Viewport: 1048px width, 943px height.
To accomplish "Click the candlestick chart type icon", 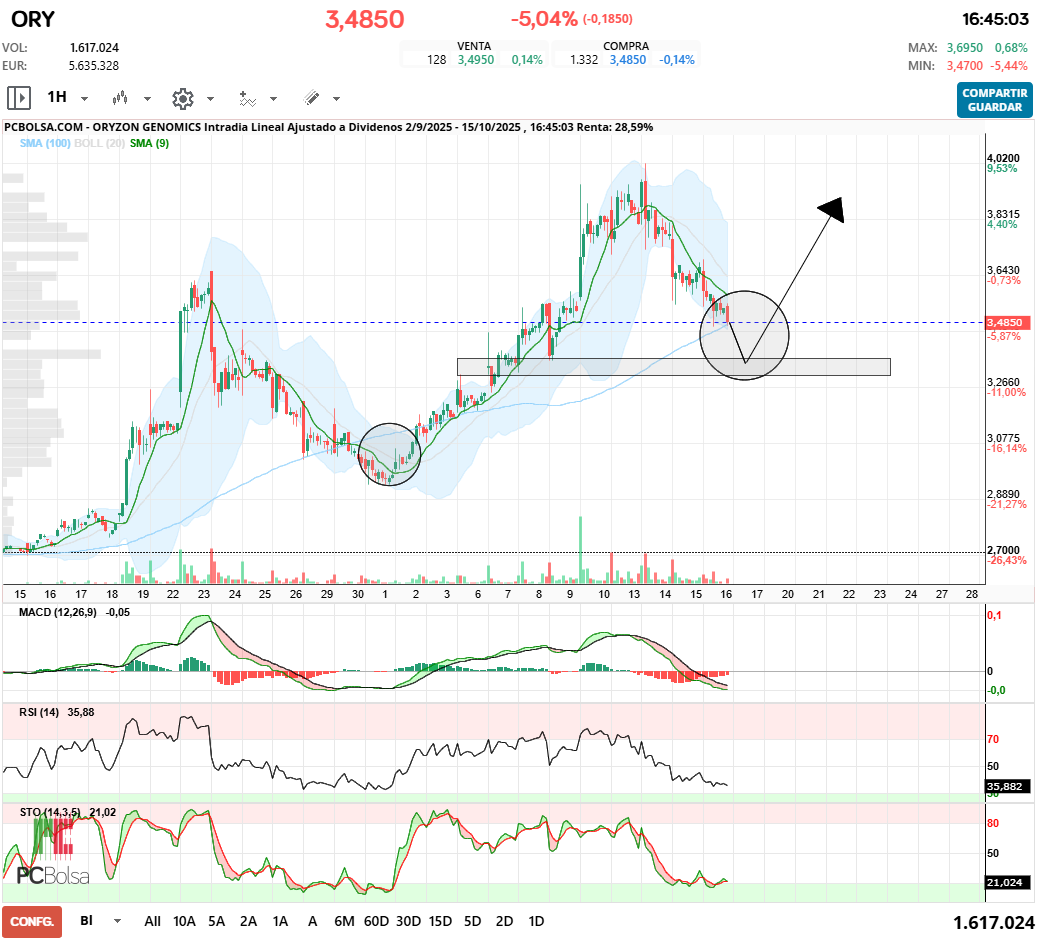I will (x=121, y=98).
